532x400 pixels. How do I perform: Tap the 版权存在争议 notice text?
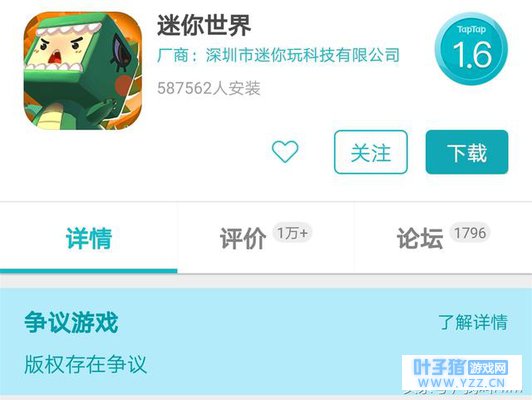click(x=86, y=365)
